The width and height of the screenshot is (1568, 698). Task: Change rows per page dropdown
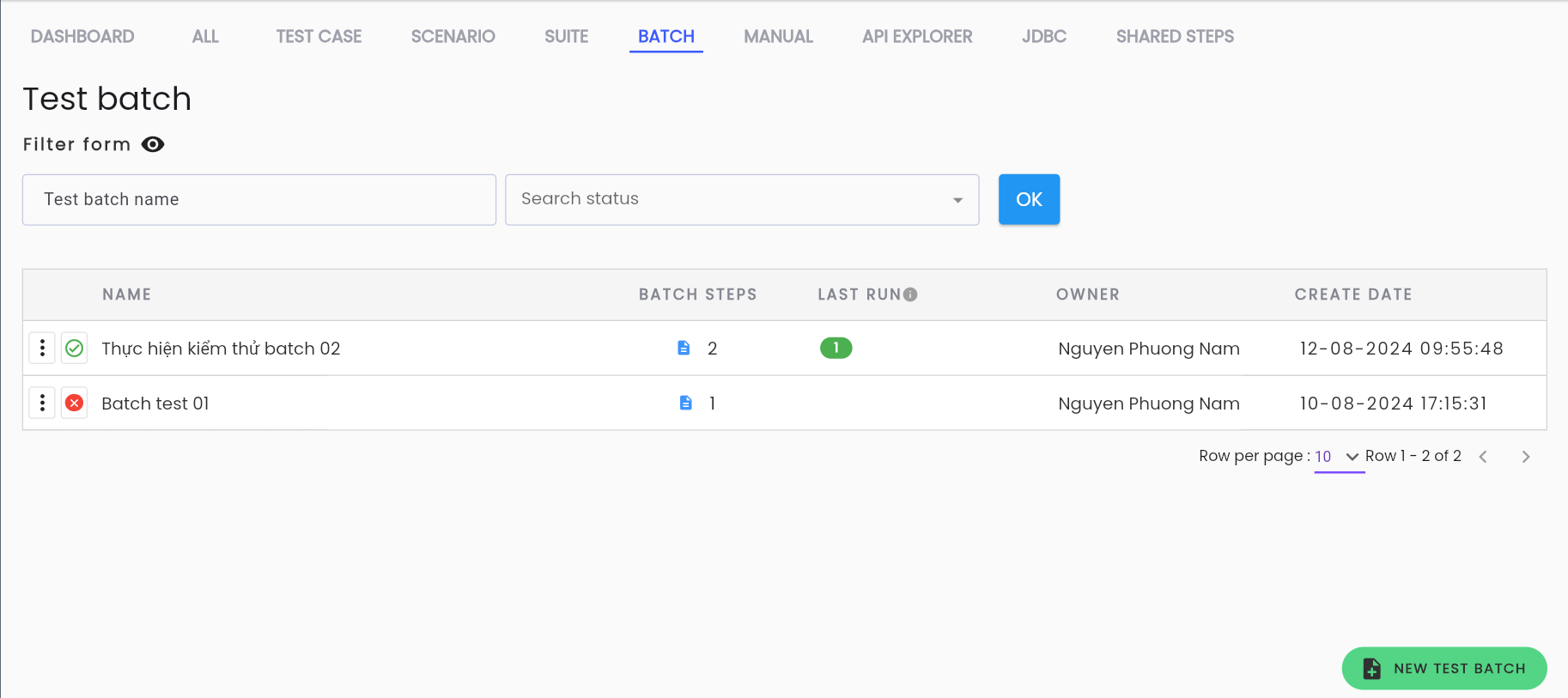click(1338, 457)
